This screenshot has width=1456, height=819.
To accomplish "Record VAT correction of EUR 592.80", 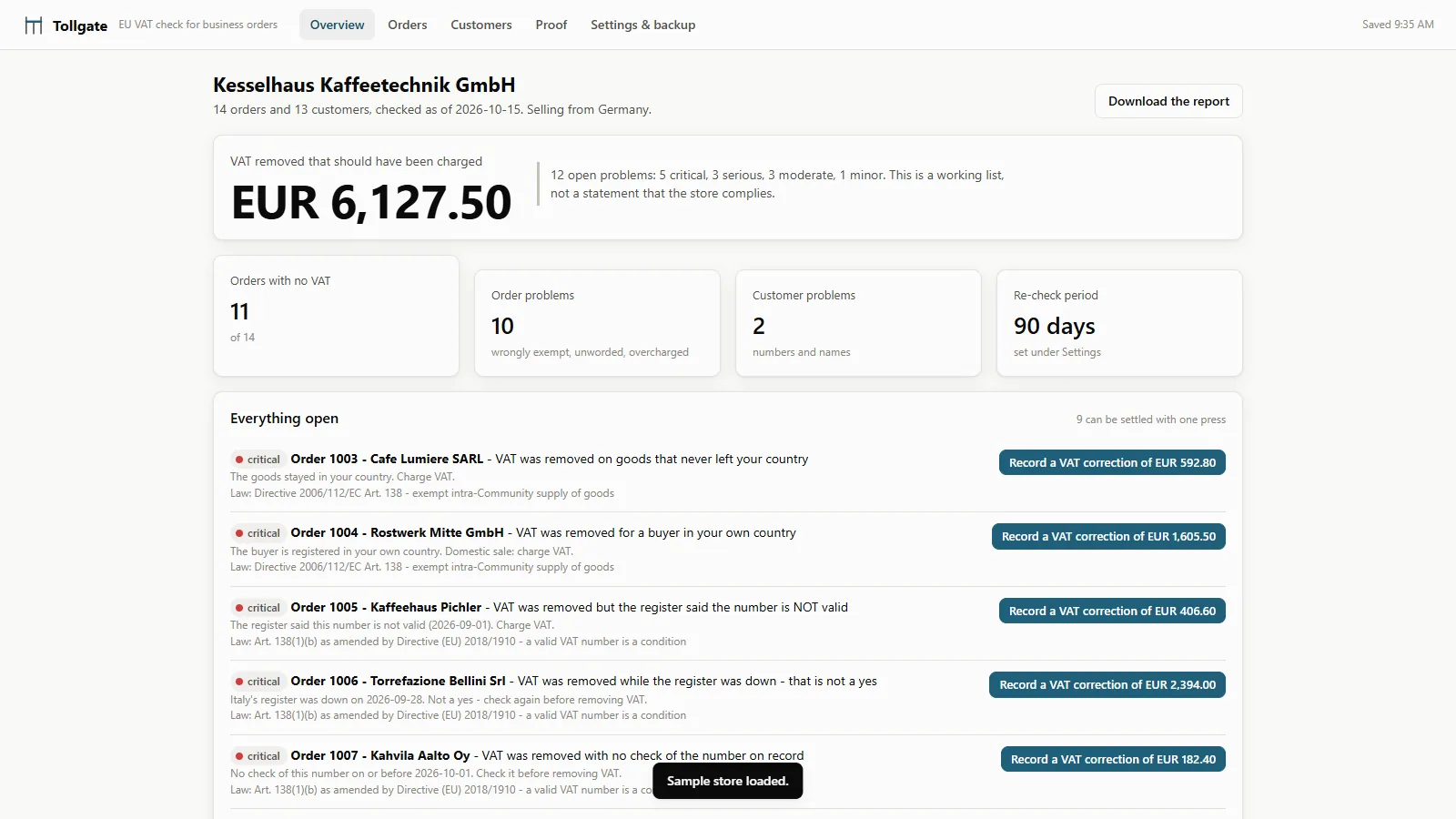I will point(1112,462).
